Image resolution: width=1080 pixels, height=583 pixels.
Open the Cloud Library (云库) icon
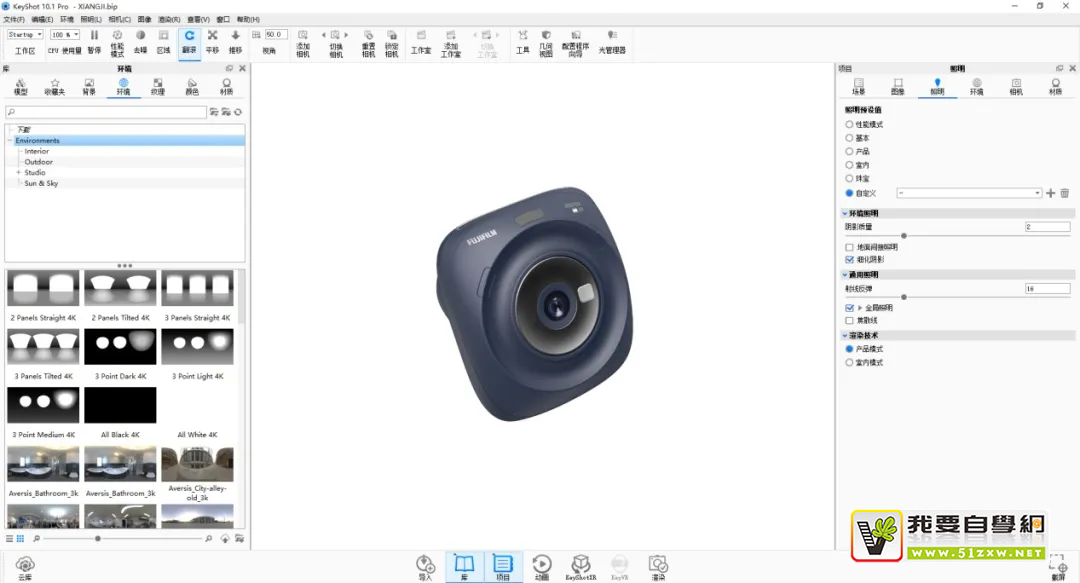point(25,566)
